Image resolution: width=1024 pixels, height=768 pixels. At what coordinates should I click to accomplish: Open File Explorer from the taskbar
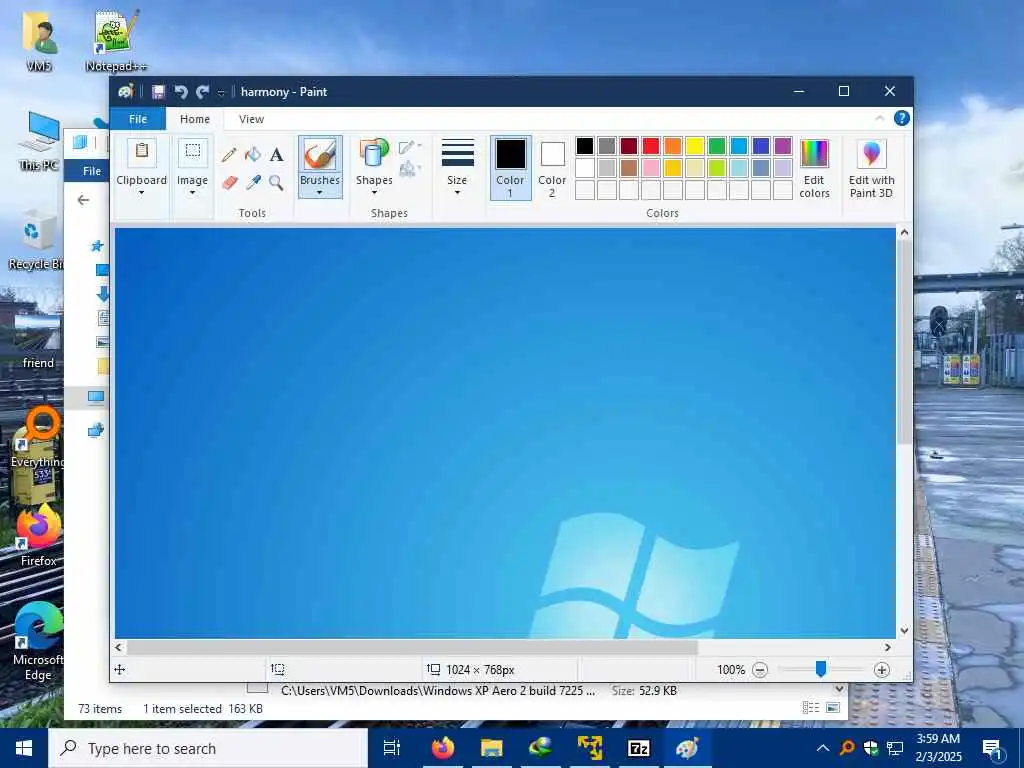coord(491,748)
